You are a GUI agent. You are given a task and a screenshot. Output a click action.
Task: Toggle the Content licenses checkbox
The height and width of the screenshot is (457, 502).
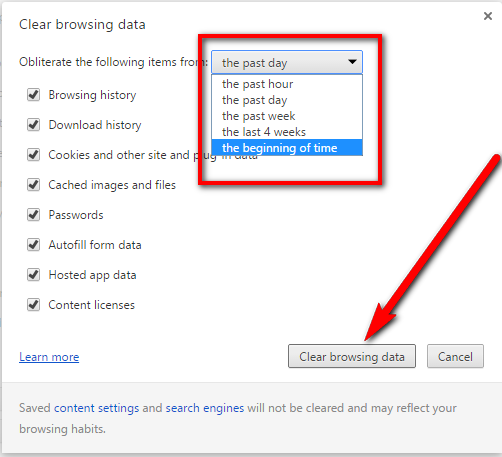pos(33,305)
